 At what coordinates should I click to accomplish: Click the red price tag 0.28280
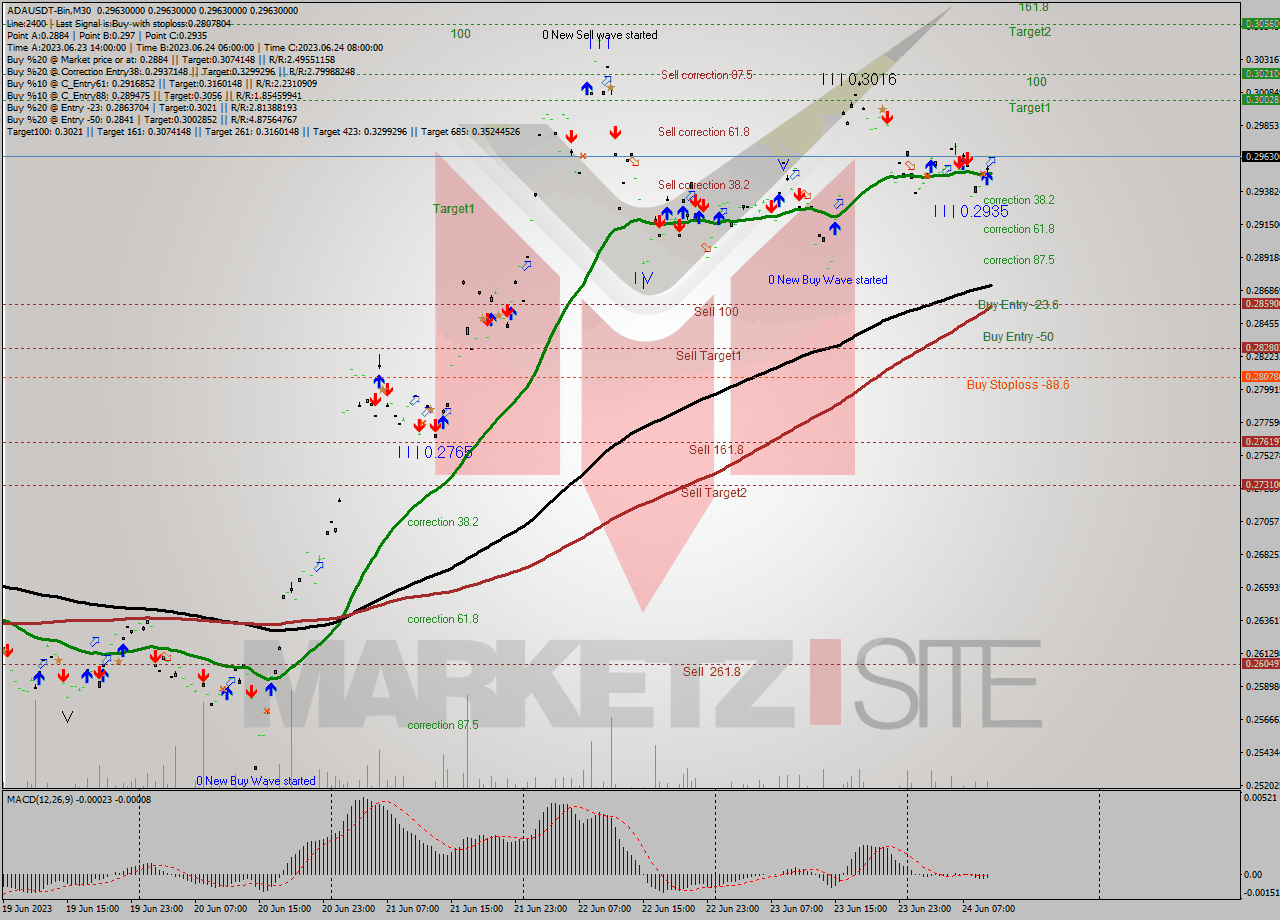pos(1260,347)
